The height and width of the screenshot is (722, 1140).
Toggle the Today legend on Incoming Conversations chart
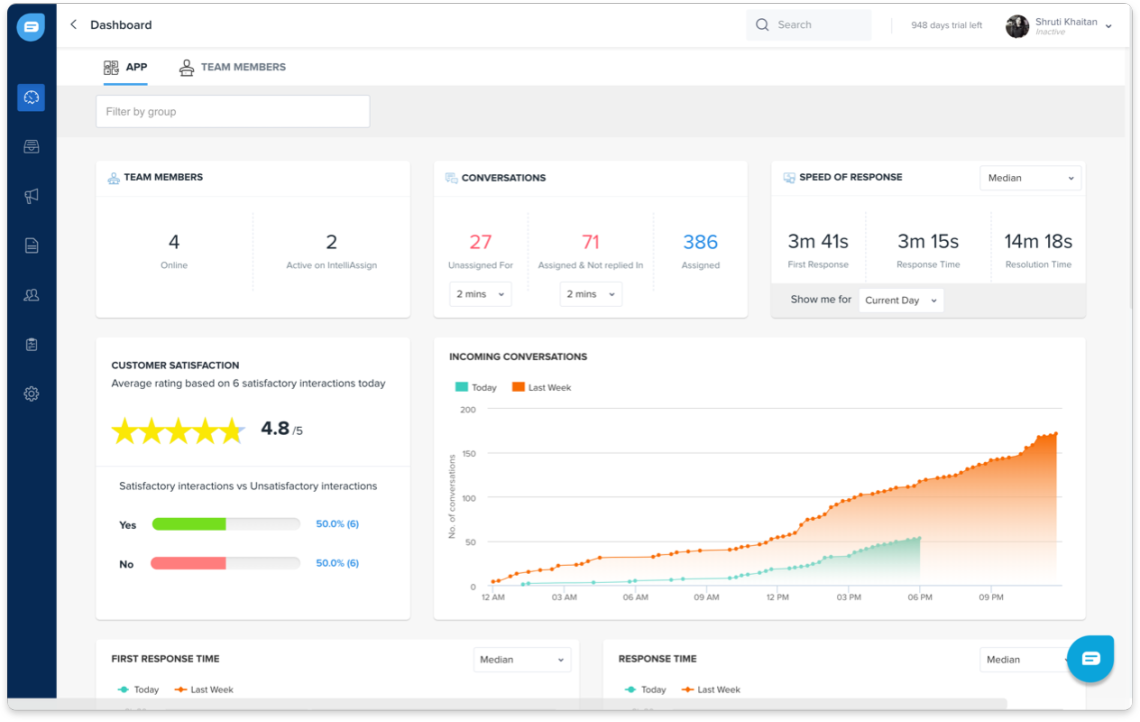pos(475,386)
